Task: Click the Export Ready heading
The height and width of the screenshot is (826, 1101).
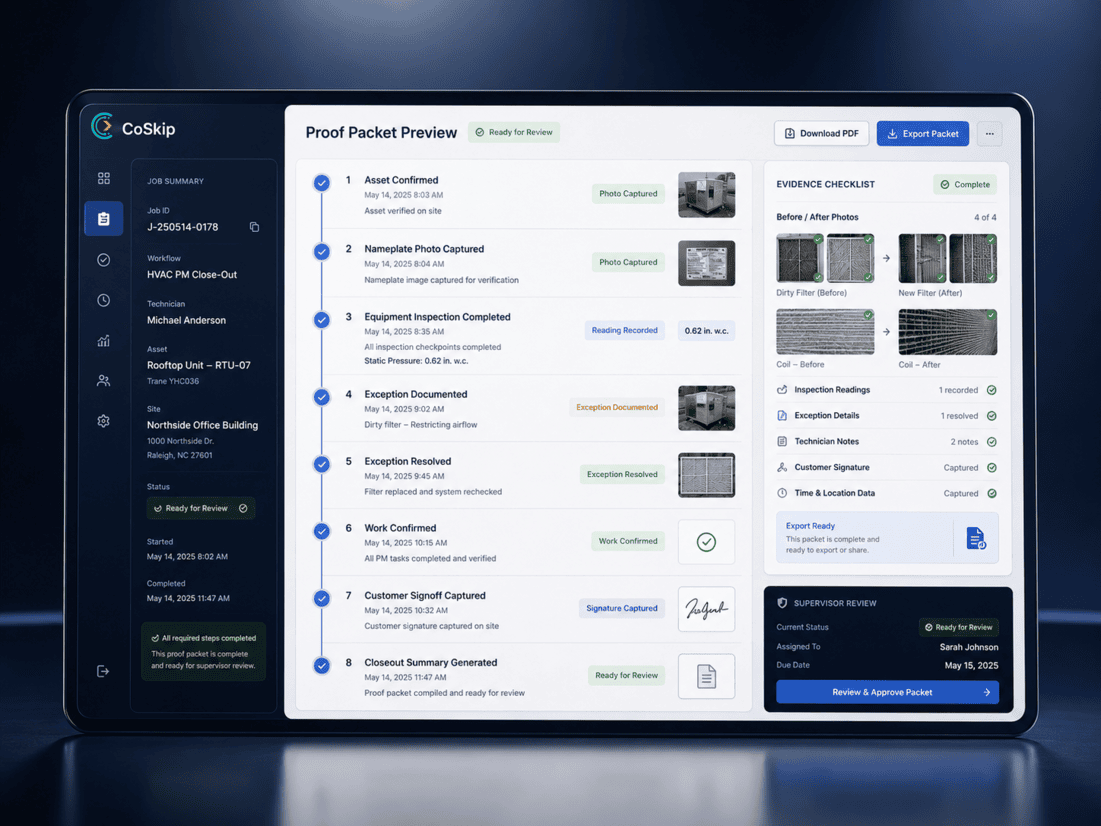Action: 810,526
